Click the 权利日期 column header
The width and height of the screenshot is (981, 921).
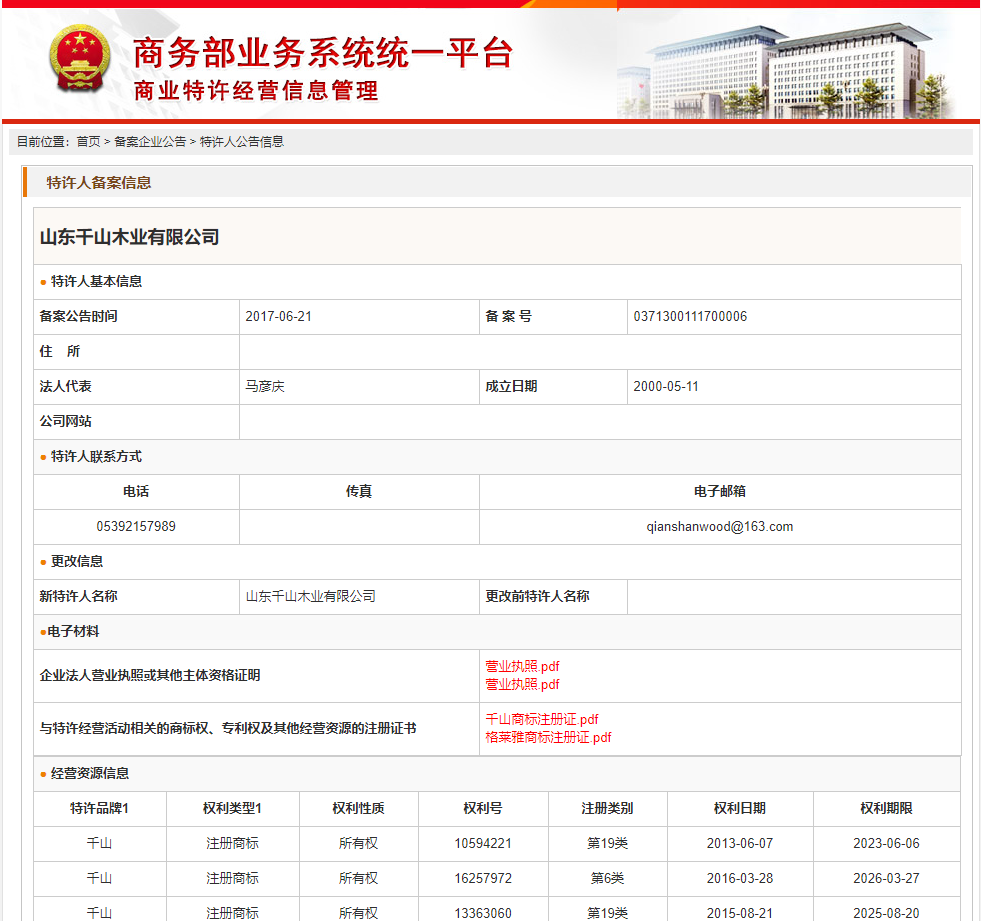[740, 808]
